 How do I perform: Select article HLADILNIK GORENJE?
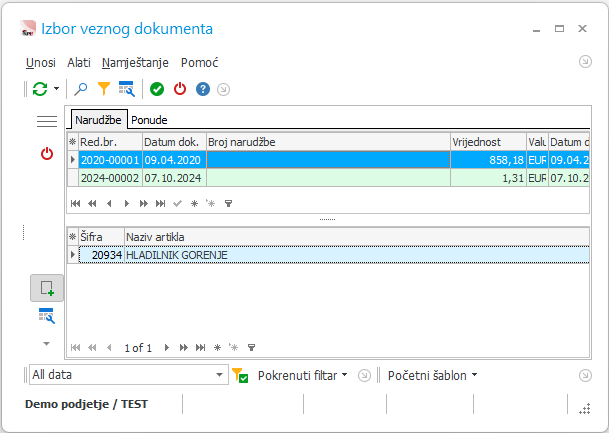pyautogui.click(x=357, y=255)
